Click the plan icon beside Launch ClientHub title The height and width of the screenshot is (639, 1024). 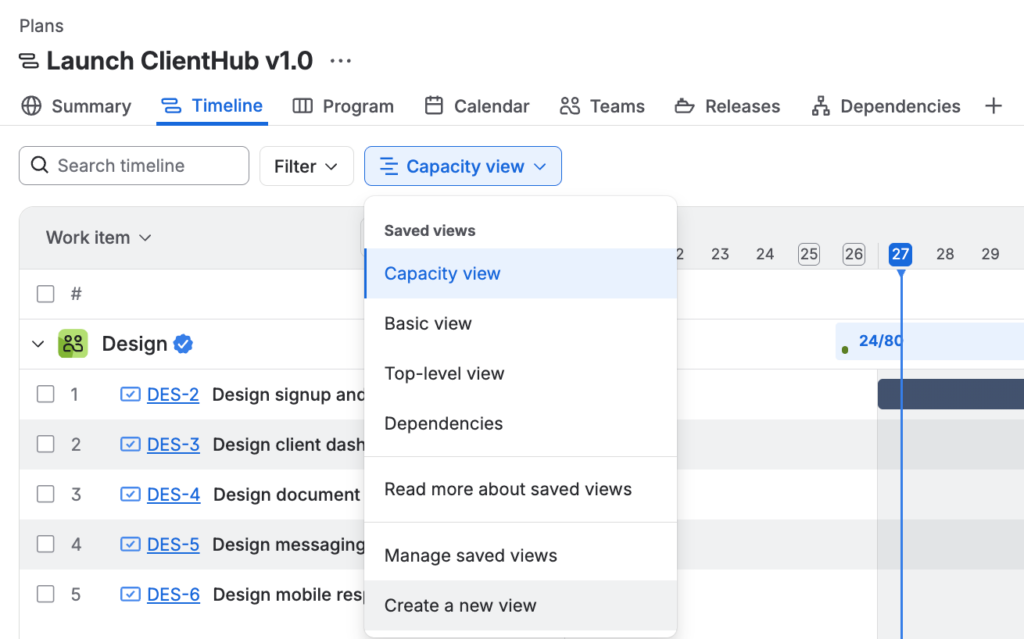(29, 61)
